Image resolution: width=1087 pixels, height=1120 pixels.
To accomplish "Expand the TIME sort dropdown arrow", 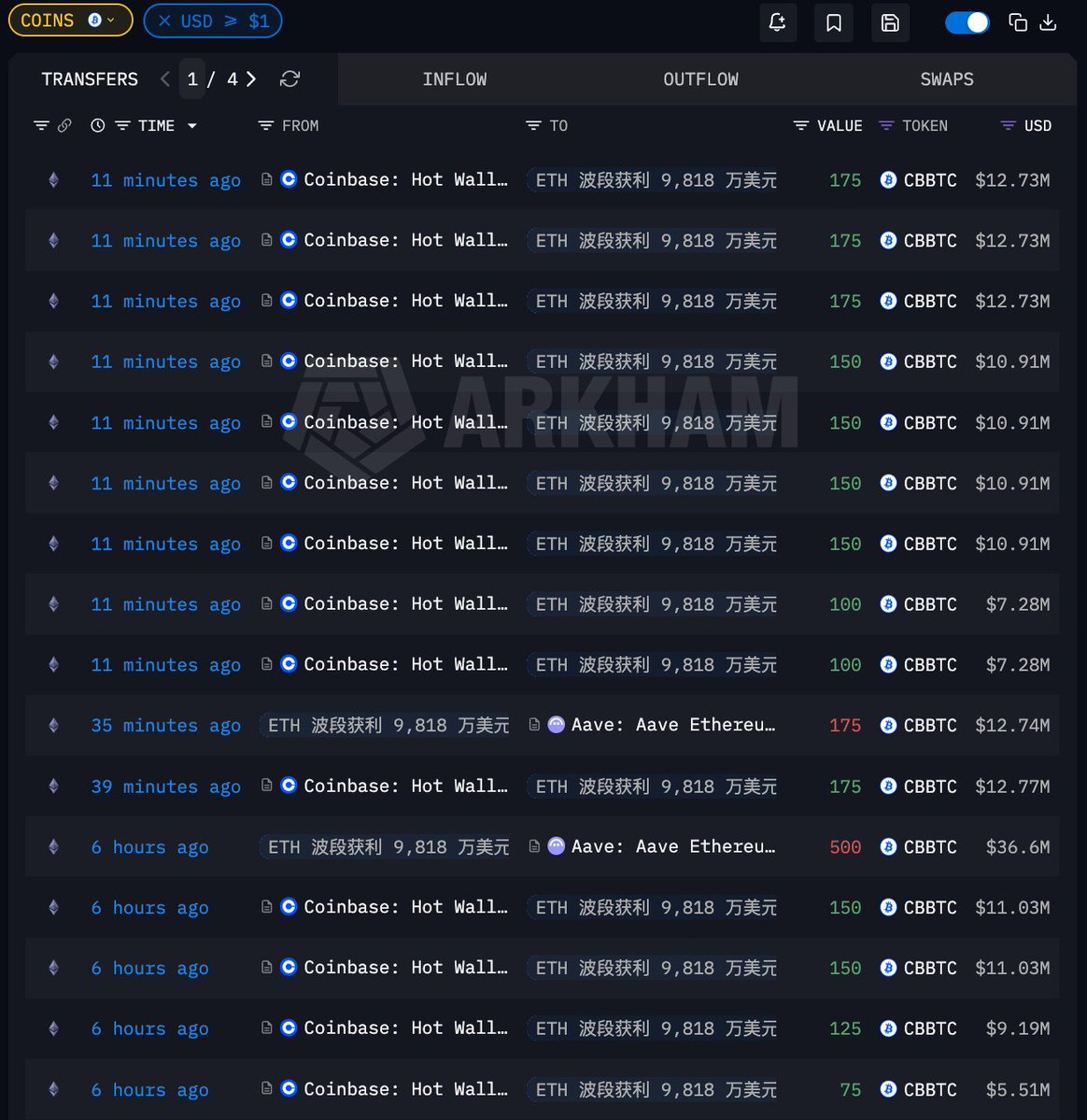I will (x=192, y=126).
